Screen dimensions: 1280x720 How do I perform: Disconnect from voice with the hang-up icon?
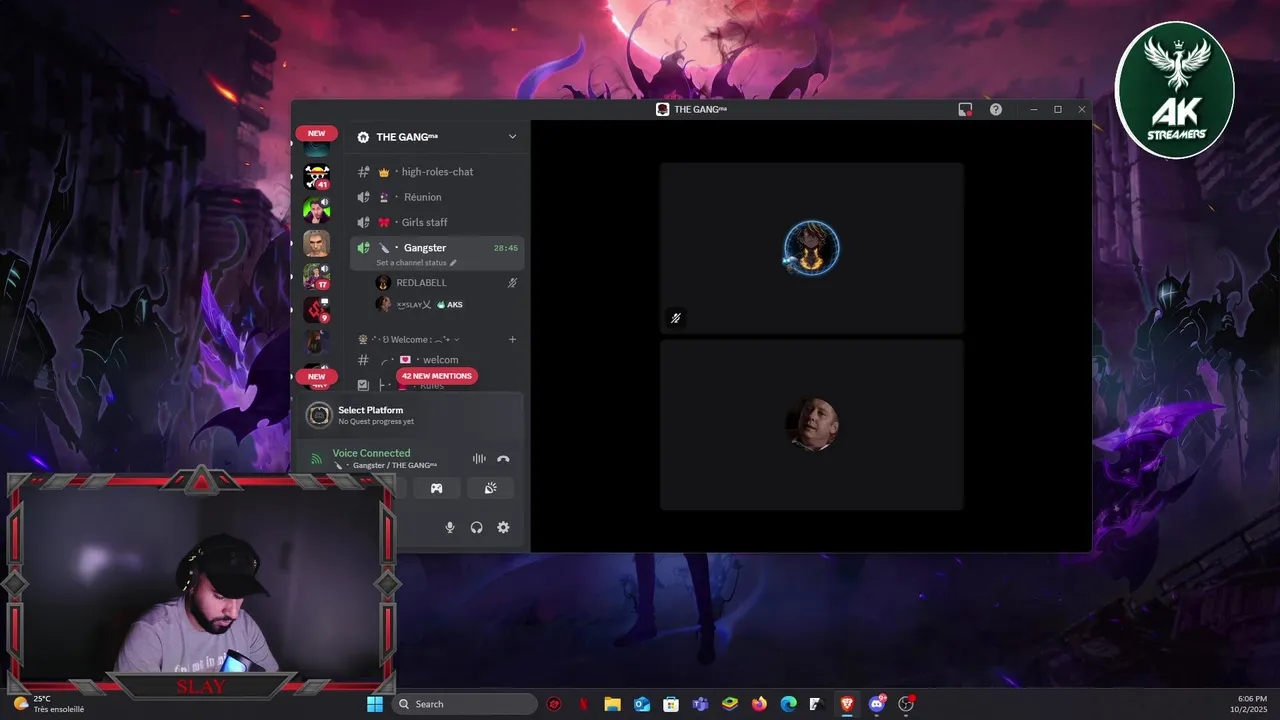(503, 459)
